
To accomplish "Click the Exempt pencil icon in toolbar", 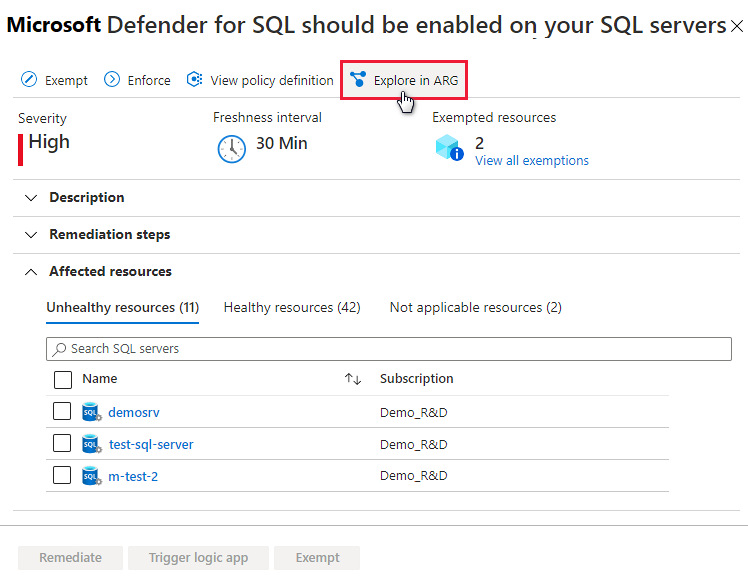I will pos(29,80).
